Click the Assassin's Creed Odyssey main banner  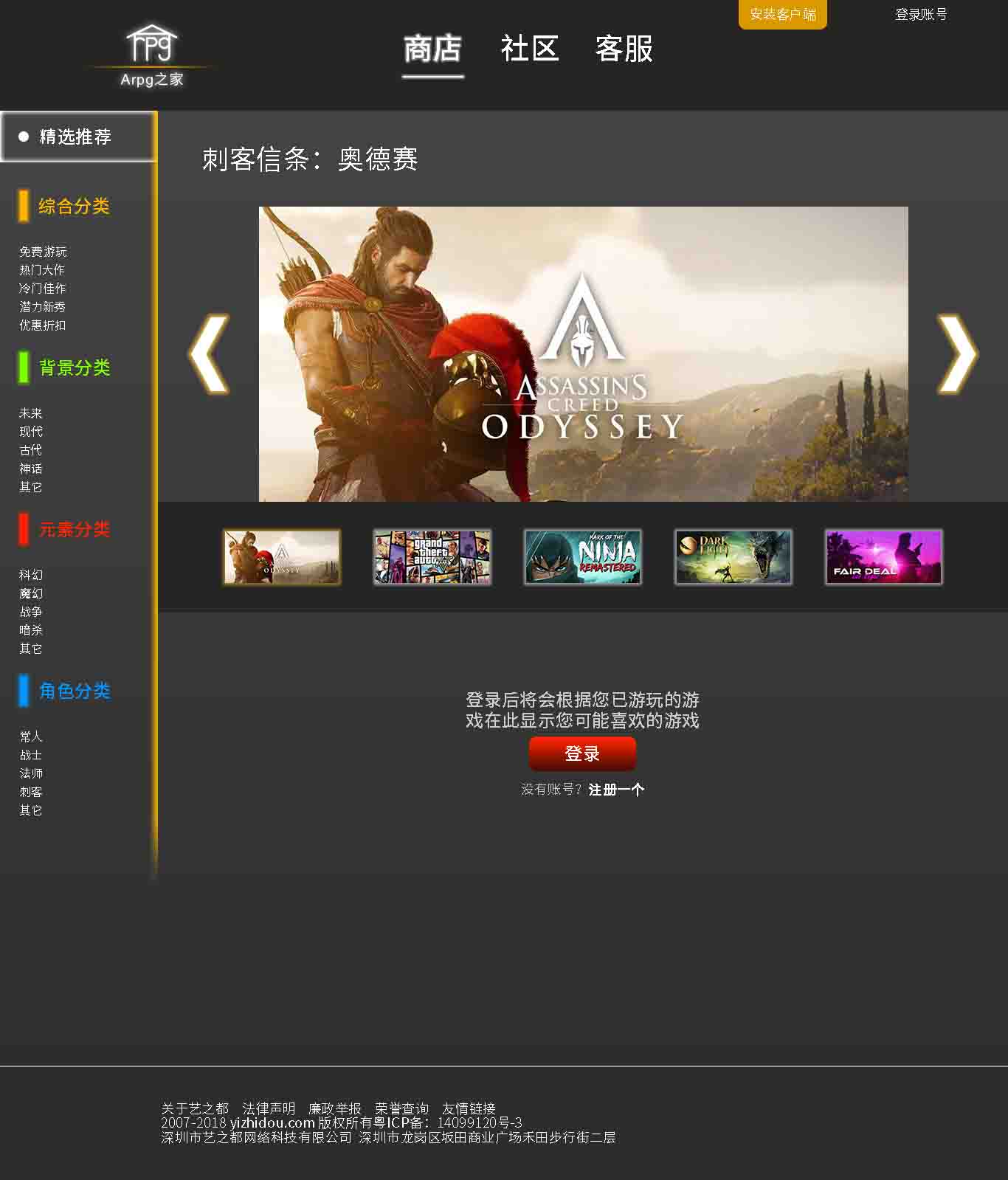click(583, 354)
